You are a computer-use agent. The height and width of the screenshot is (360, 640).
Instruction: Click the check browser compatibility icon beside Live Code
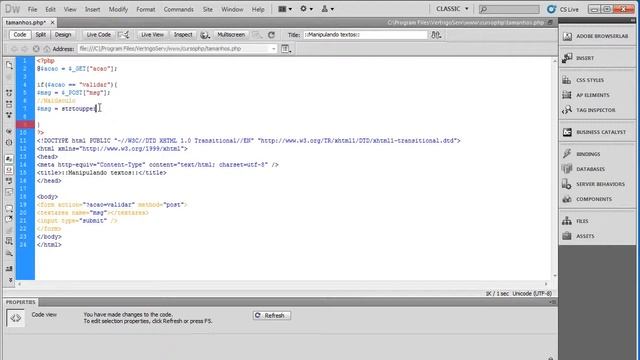124,35
